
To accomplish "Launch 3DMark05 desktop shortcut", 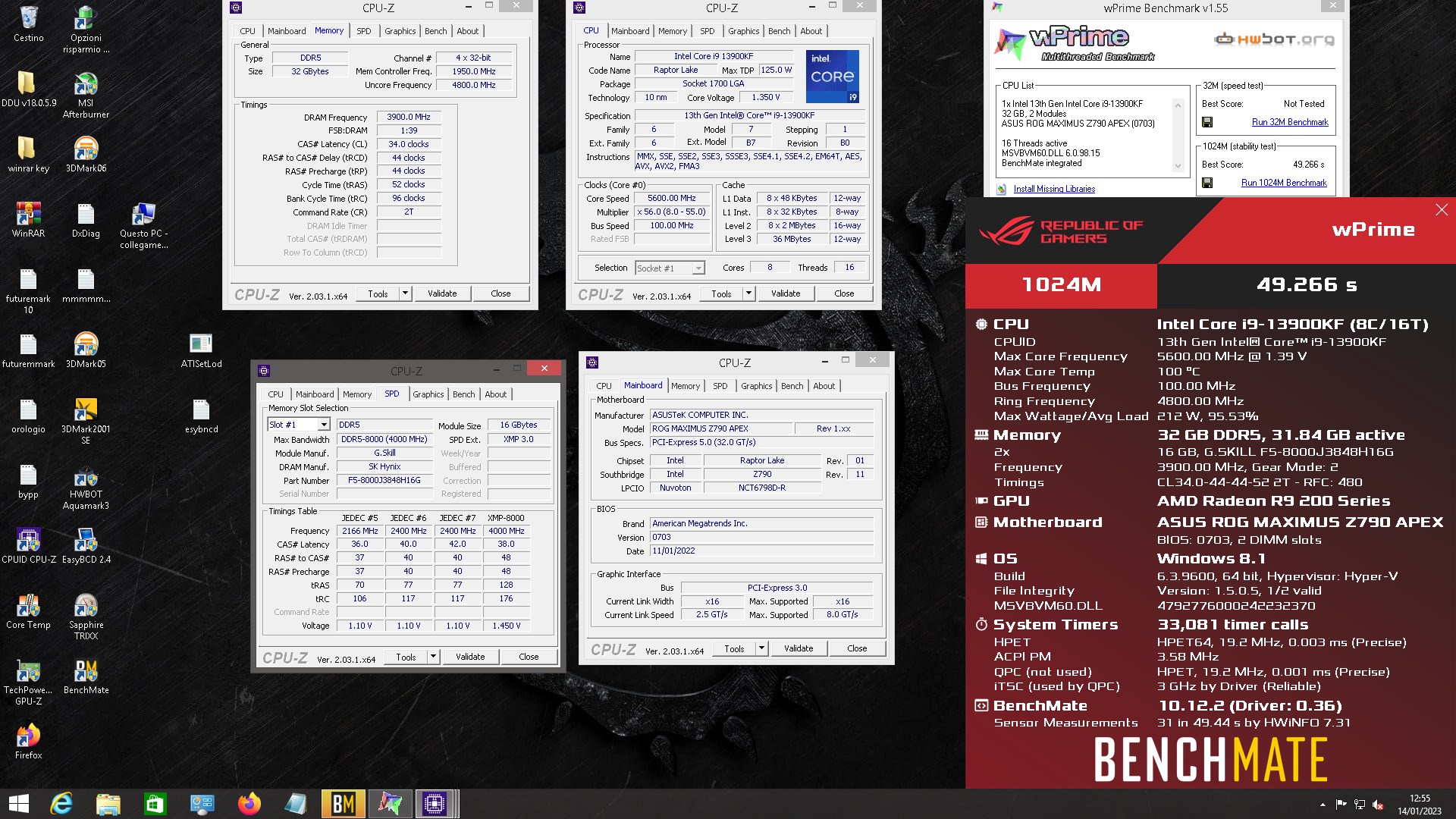I will coord(86,350).
